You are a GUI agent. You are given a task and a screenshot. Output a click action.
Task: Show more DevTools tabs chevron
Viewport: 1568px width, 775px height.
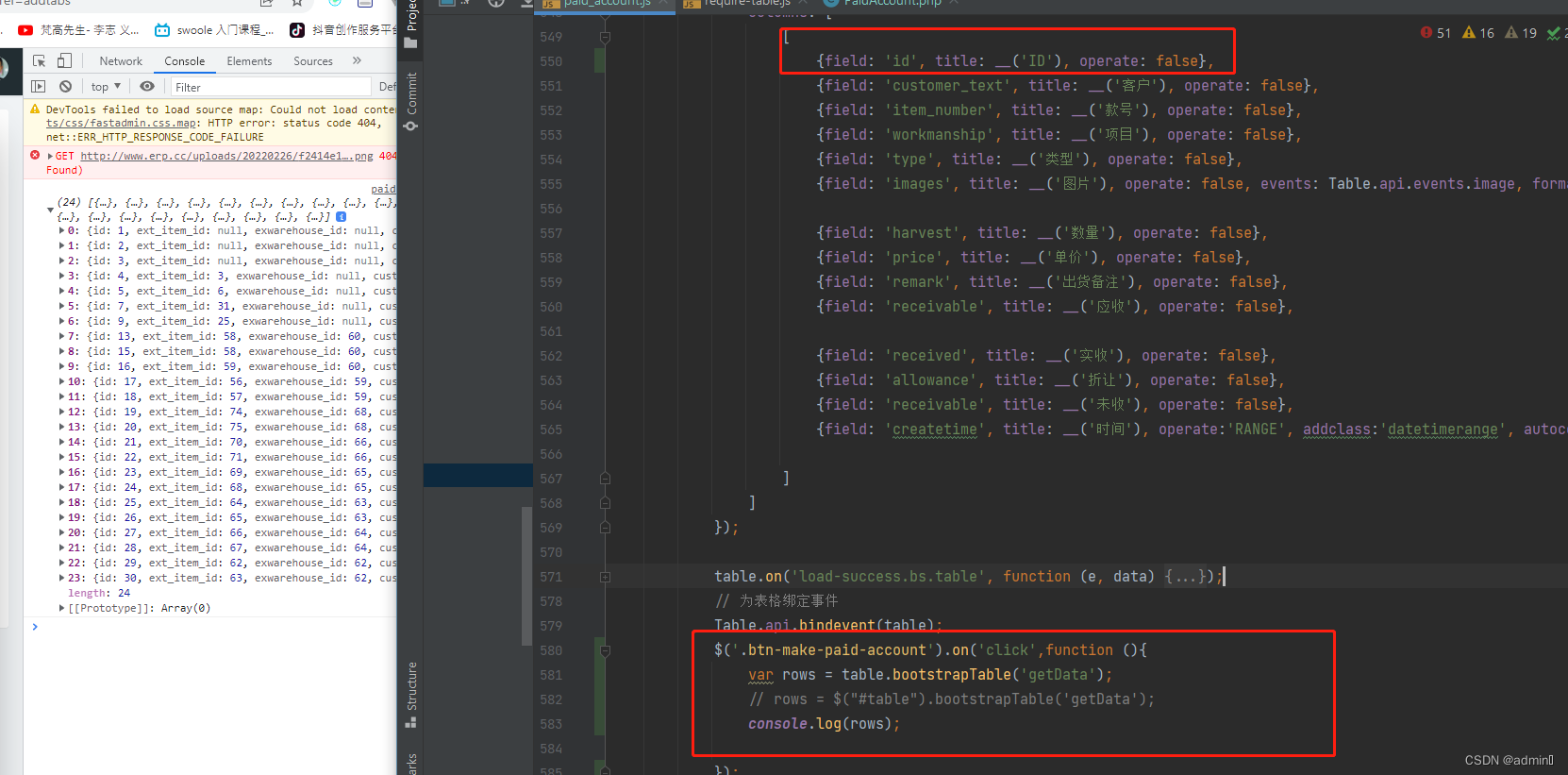[x=357, y=60]
